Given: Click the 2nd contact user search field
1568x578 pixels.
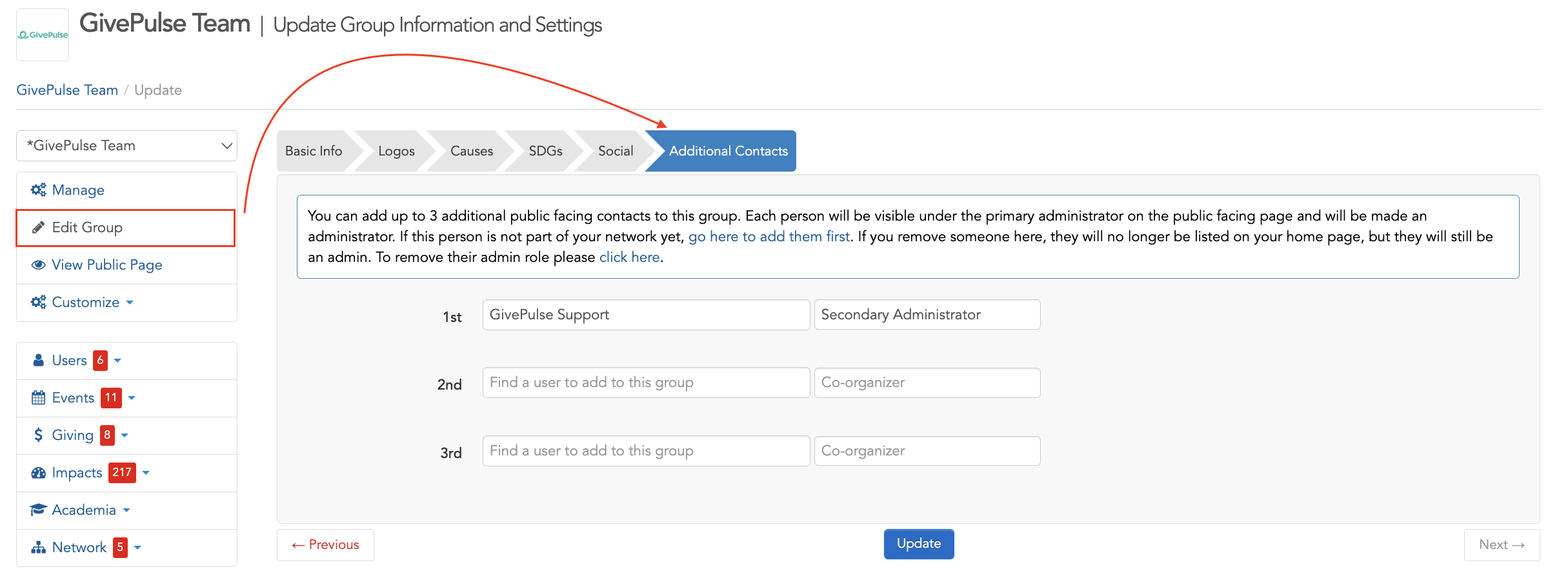Looking at the screenshot, I should point(646,383).
